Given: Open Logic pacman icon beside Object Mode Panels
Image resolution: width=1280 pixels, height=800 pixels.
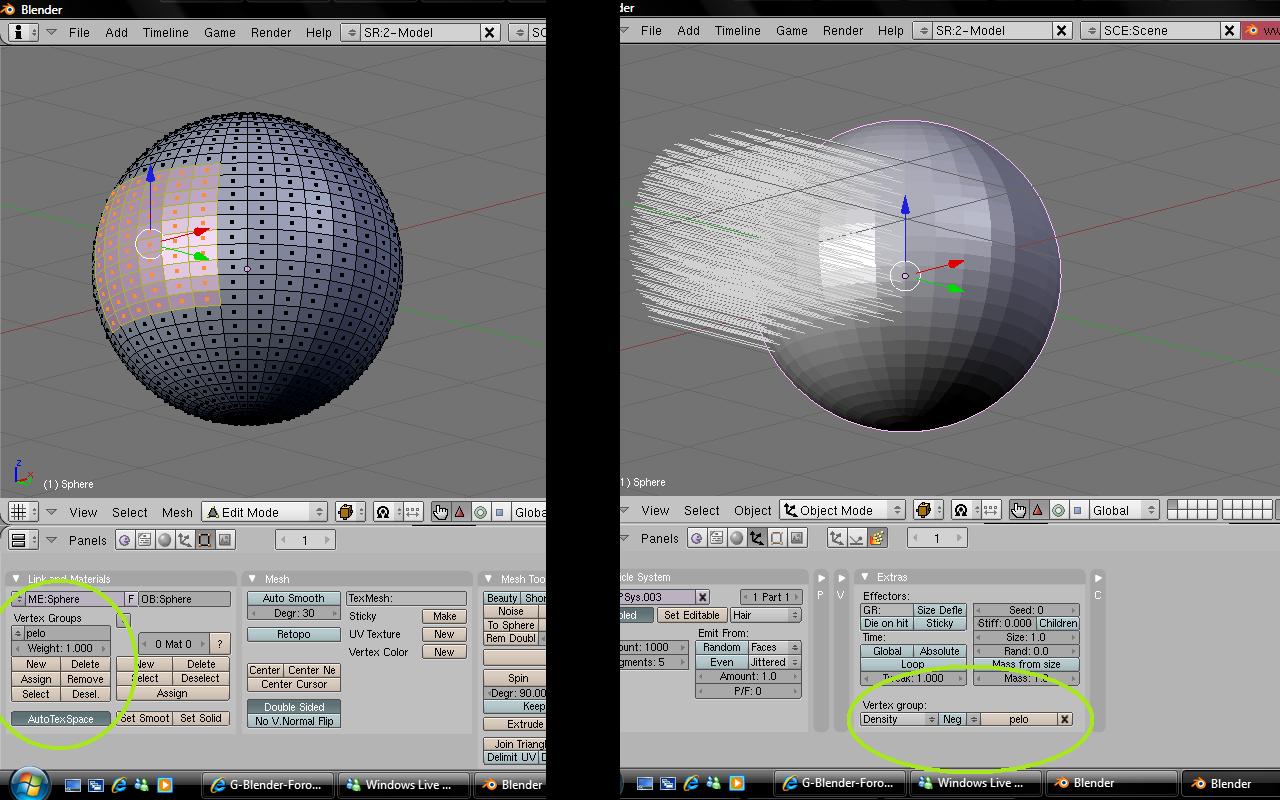Looking at the screenshot, I should tap(697, 538).
